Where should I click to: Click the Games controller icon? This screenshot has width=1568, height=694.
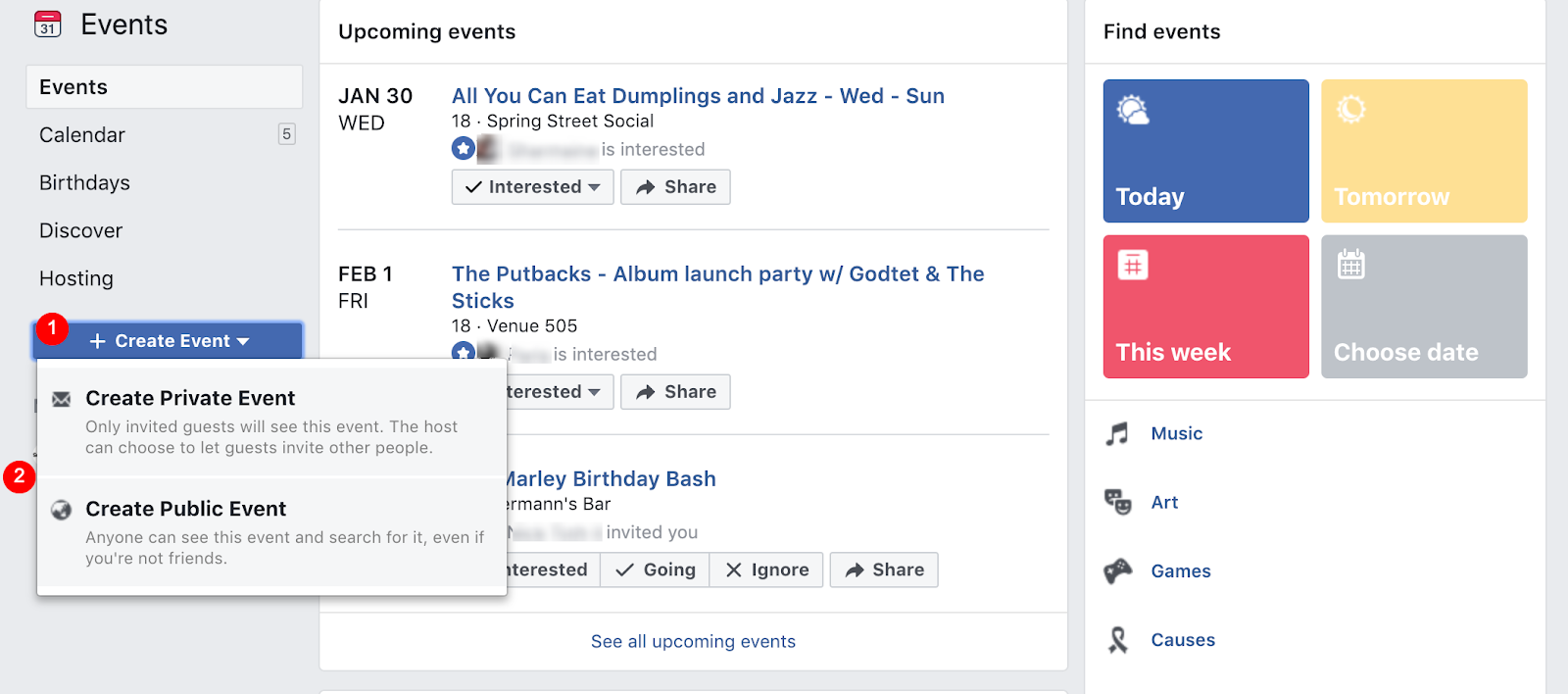tap(1117, 570)
